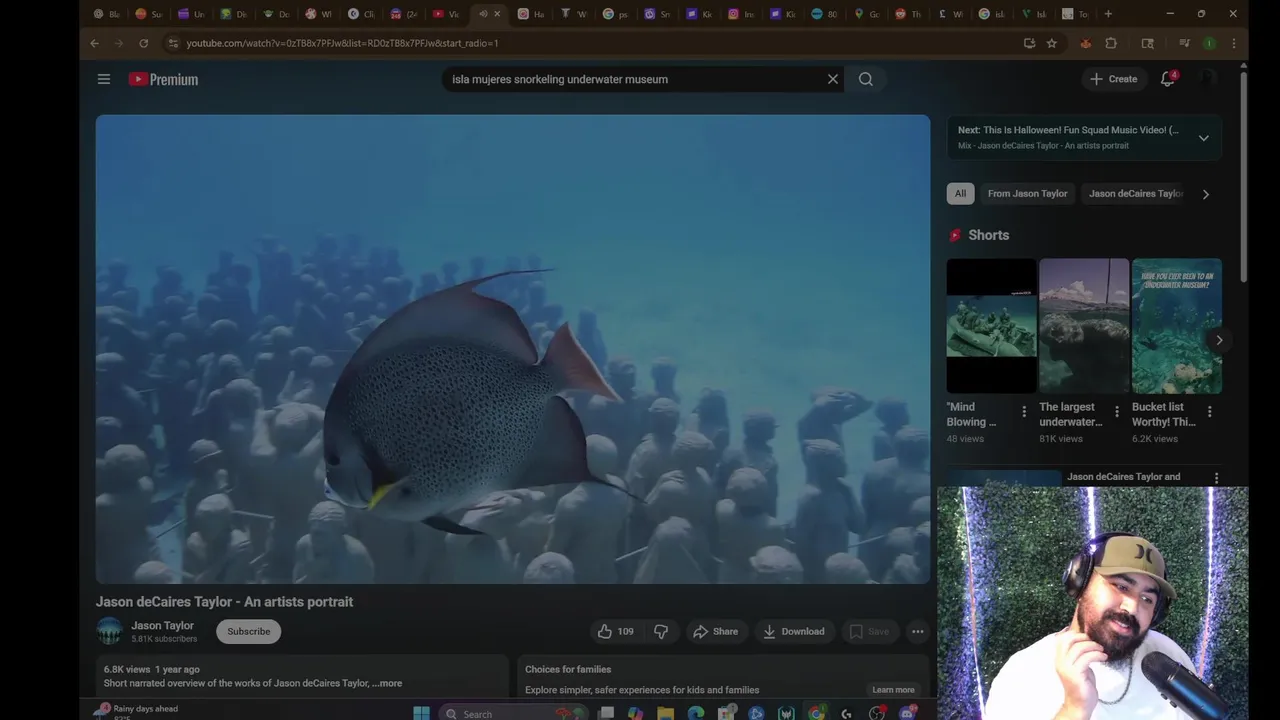Open Discord from taskbar
Image resolution: width=1280 pixels, height=720 pixels.
coord(907,713)
